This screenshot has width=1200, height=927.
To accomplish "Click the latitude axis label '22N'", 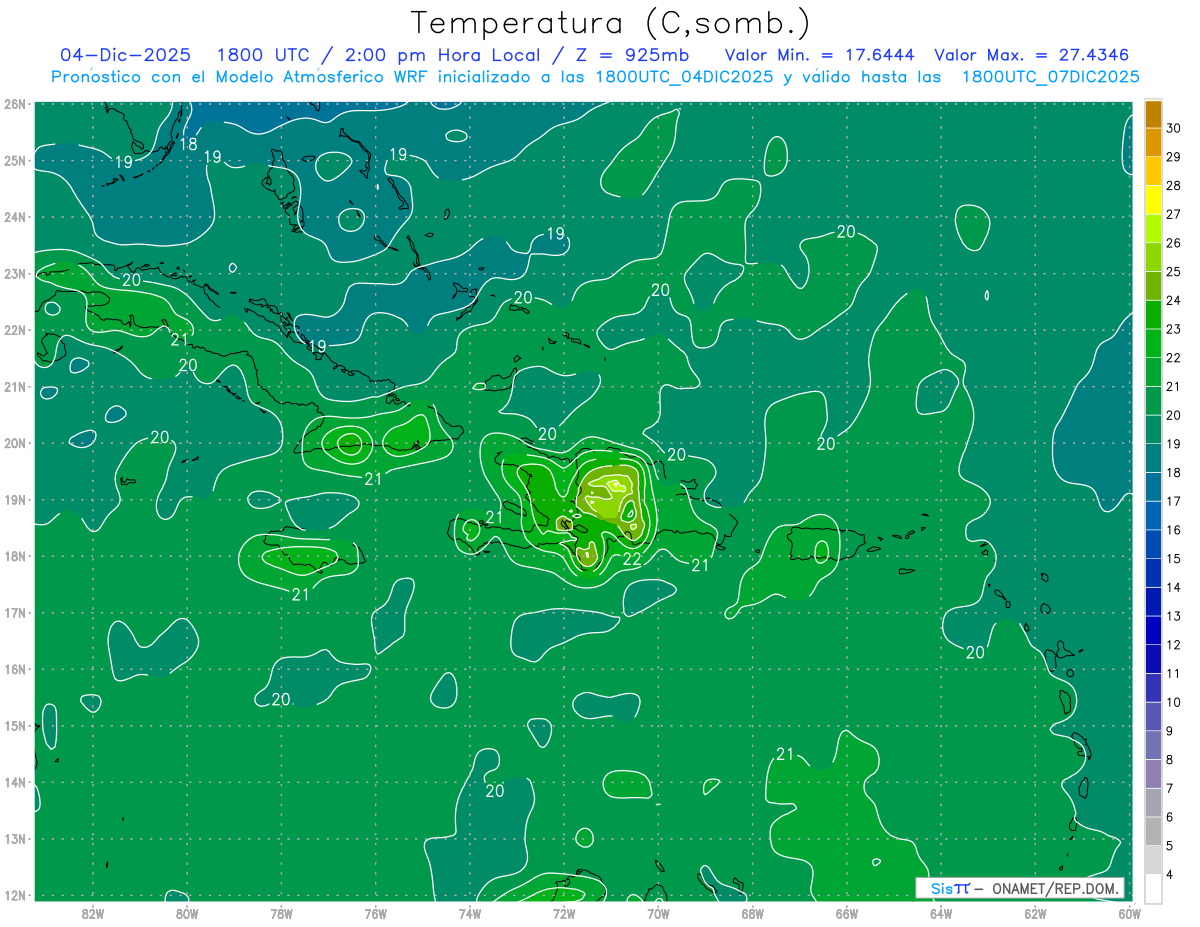I will click(x=15, y=330).
